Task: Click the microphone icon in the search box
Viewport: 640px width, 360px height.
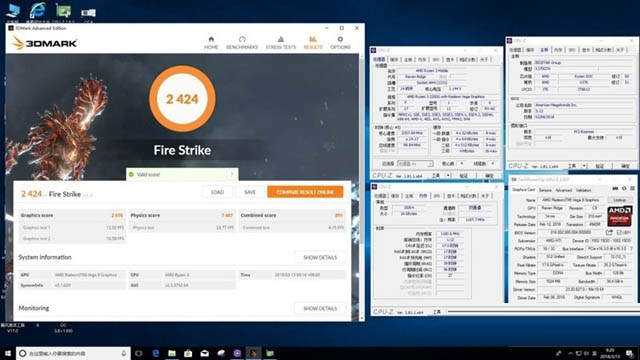Action: (124, 353)
